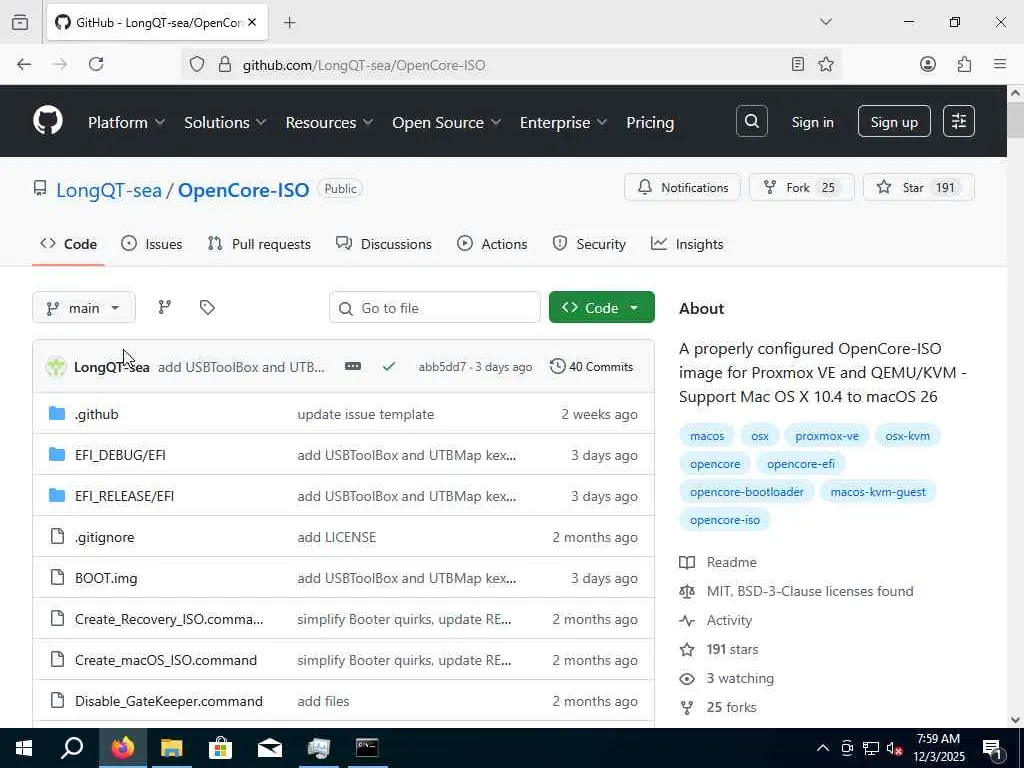Open File Explorer from taskbar
This screenshot has width=1024, height=768.
point(172,748)
